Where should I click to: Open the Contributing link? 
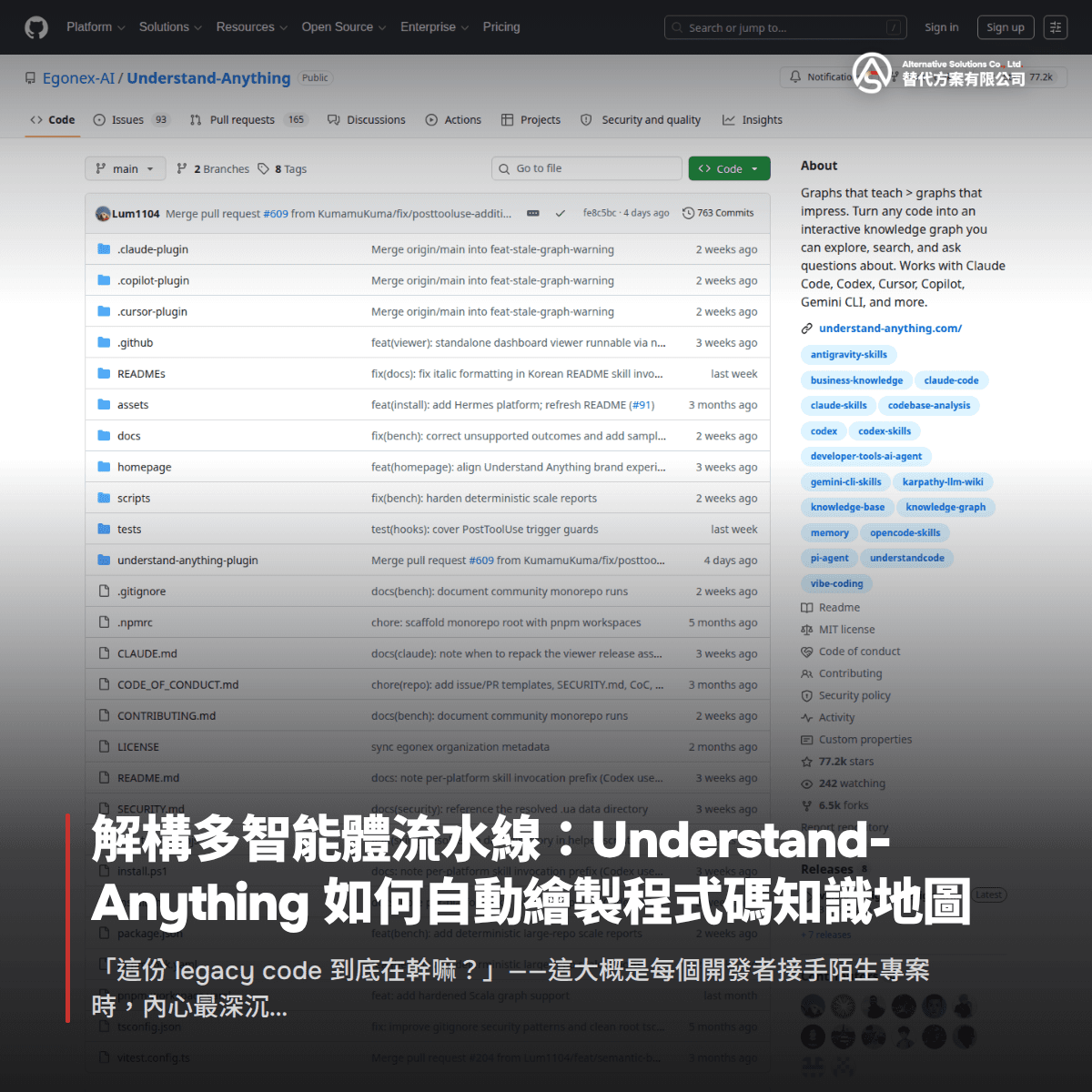tap(842, 673)
